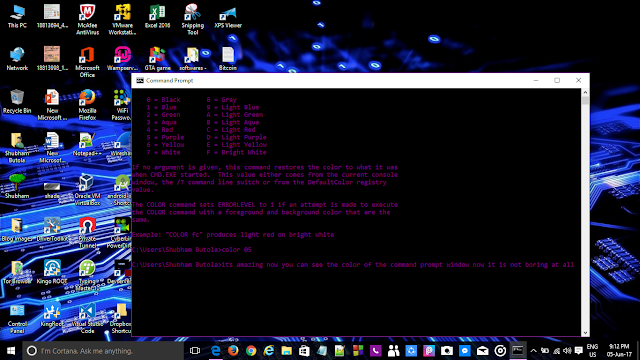Screen dimensions: 640x360
Task: Launch Oracle VM VirtualBox shortcut
Action: point(87,190)
